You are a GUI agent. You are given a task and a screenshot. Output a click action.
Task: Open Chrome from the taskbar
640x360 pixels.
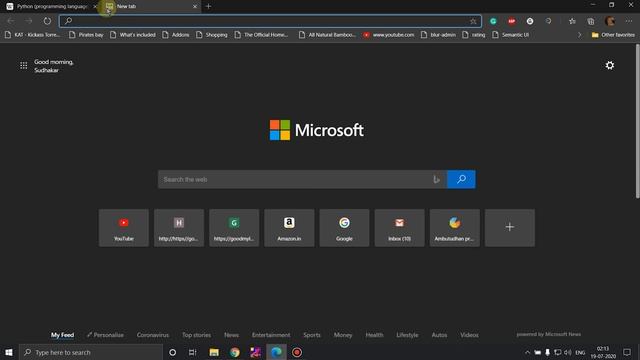pos(235,352)
